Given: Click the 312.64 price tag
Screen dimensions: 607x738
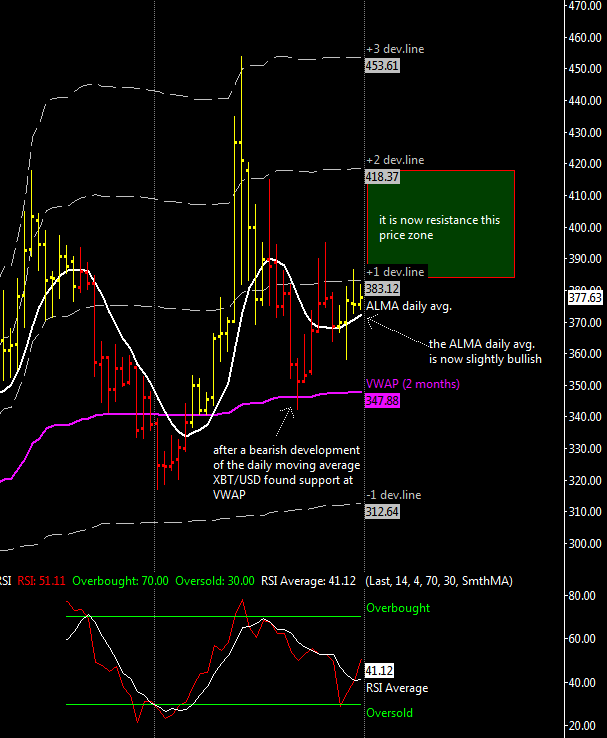Looking at the screenshot, I should point(382,511).
